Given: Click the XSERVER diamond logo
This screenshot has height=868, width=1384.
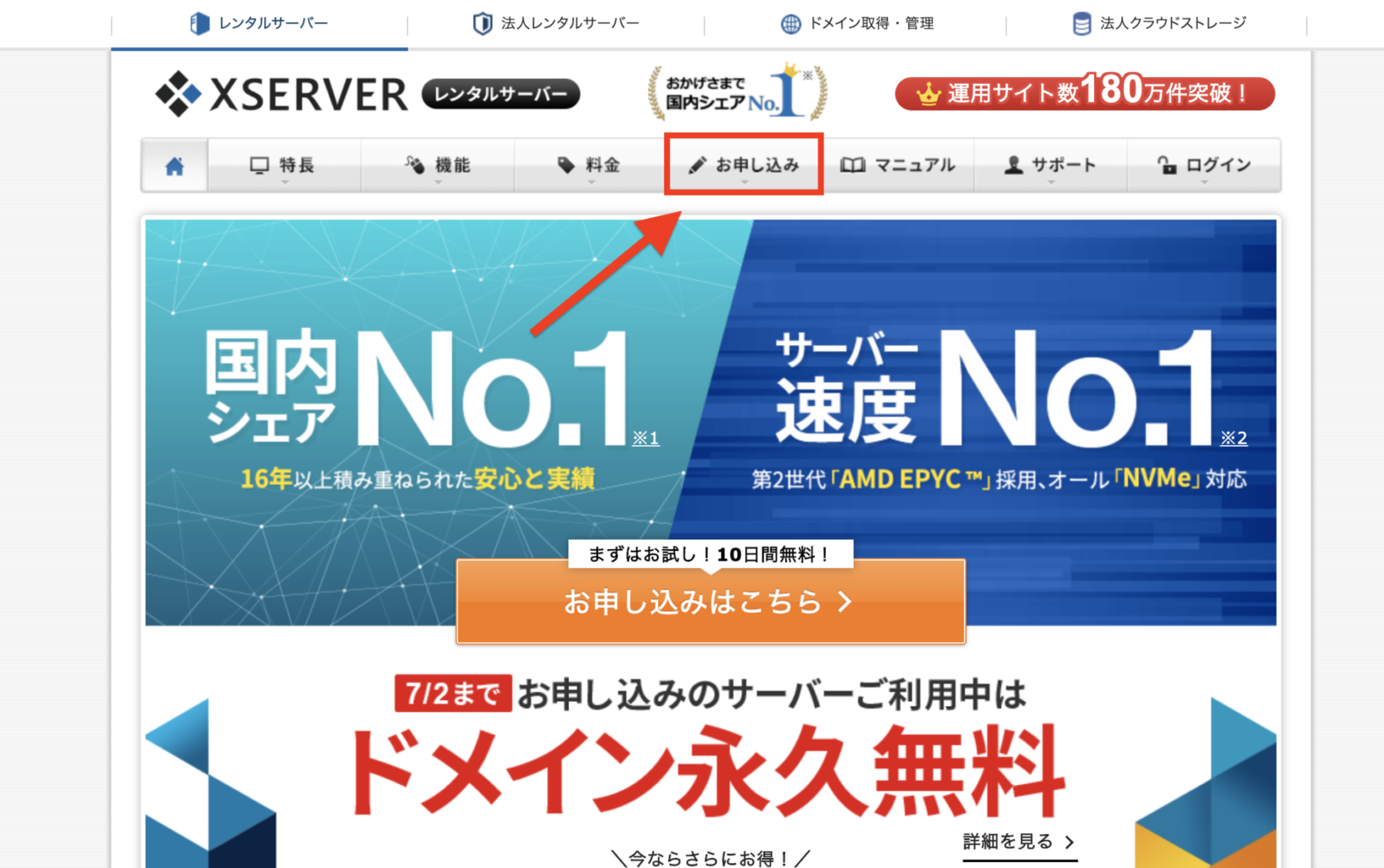Looking at the screenshot, I should [178, 94].
